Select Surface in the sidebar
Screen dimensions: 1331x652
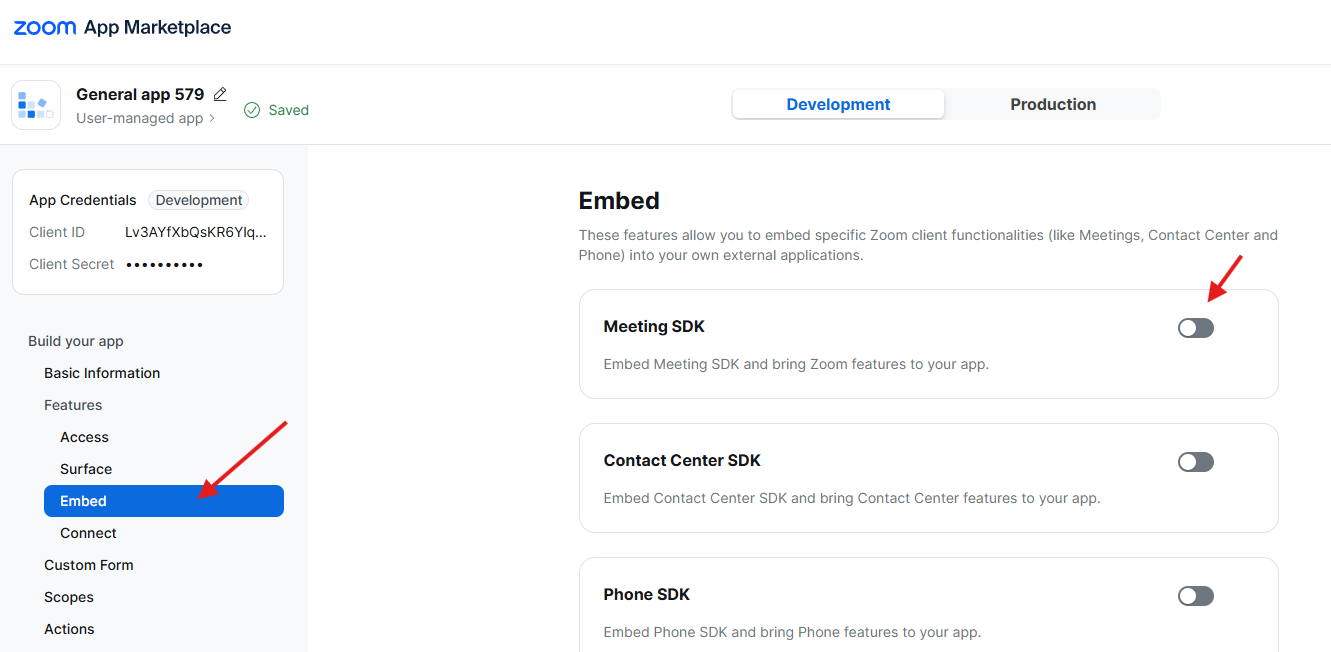86,469
